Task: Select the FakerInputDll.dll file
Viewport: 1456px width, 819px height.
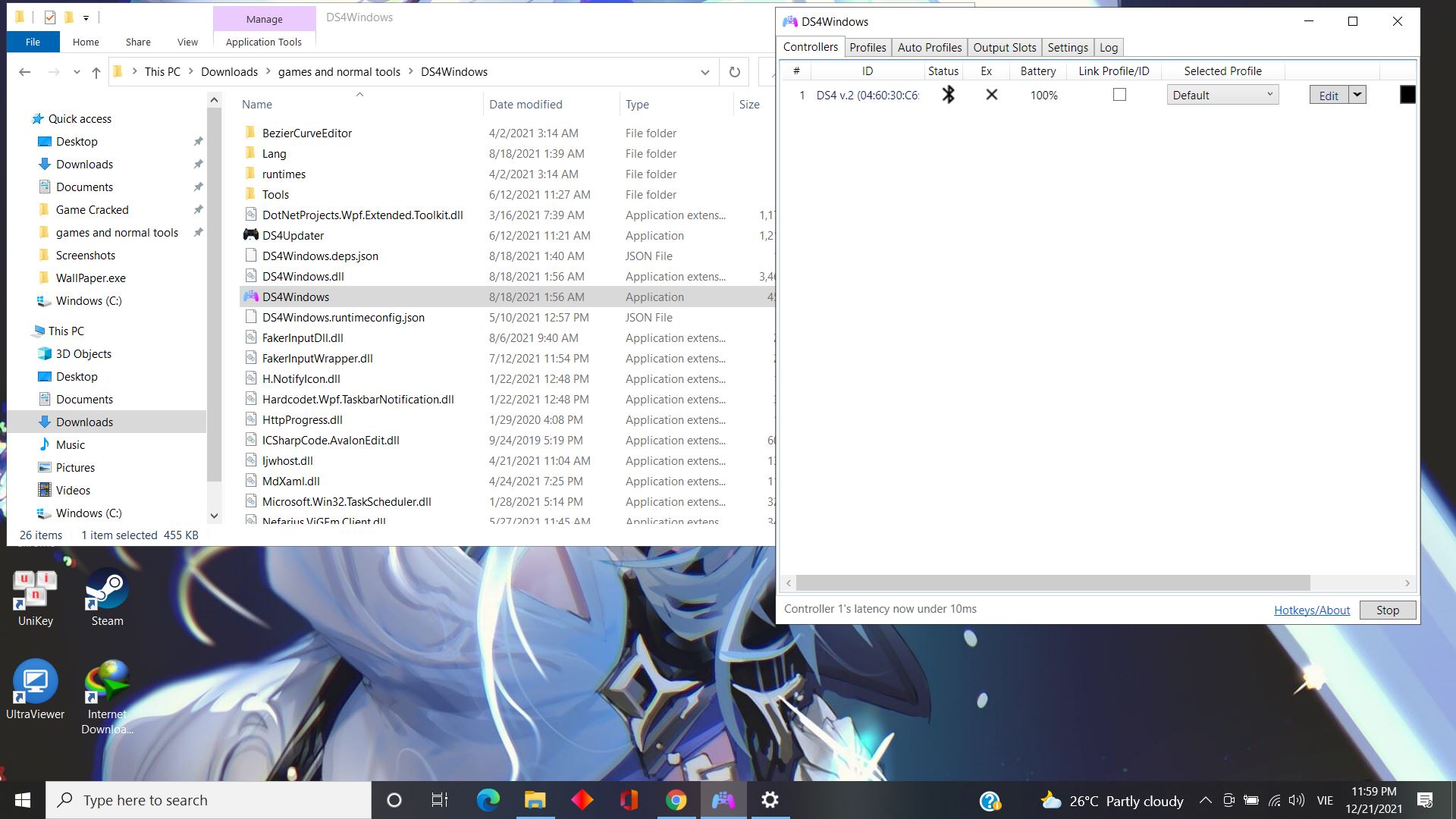Action: [x=303, y=338]
